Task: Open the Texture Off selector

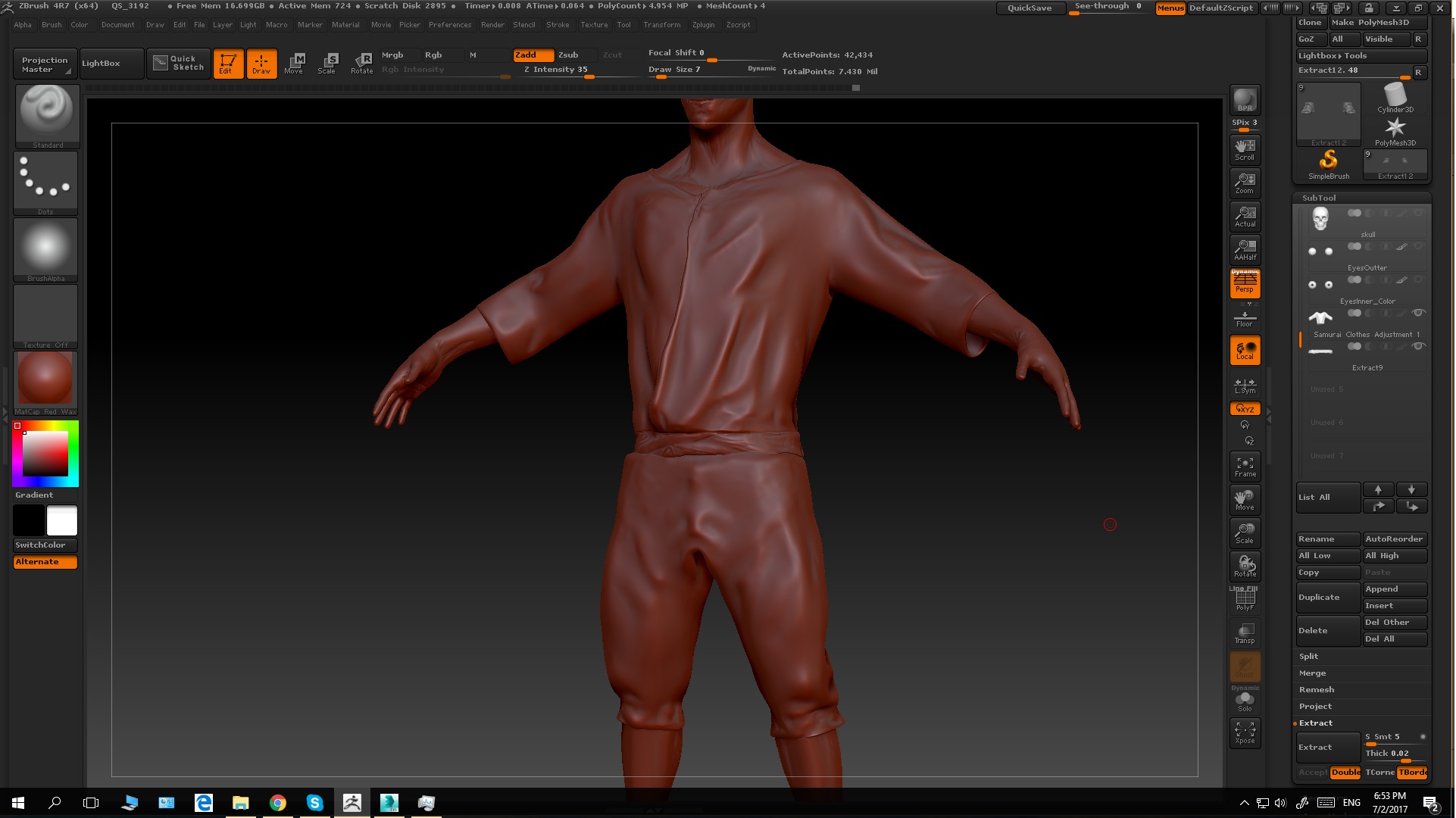Action: point(46,316)
